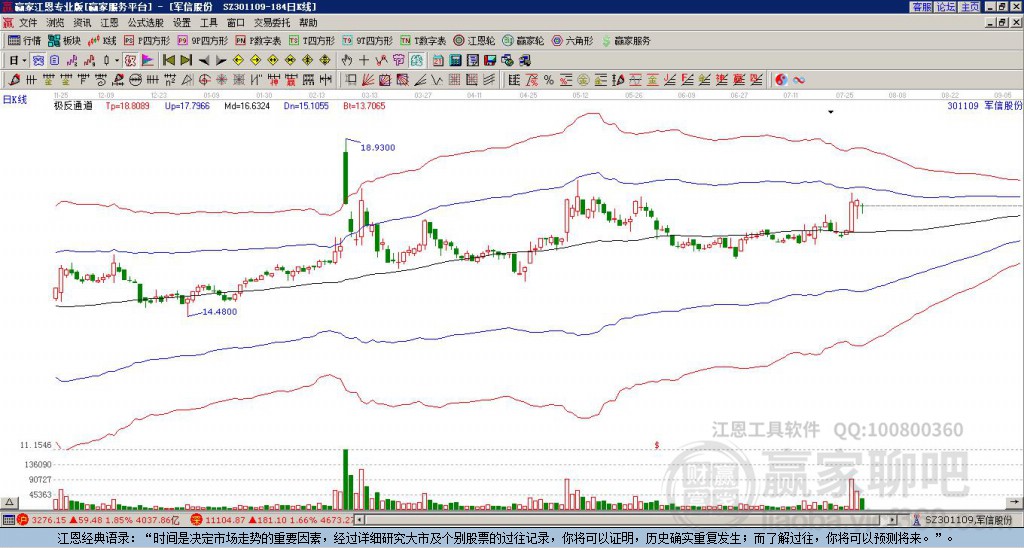Open the 六角形 tool
Screen dimensions: 1024x548
pos(573,40)
